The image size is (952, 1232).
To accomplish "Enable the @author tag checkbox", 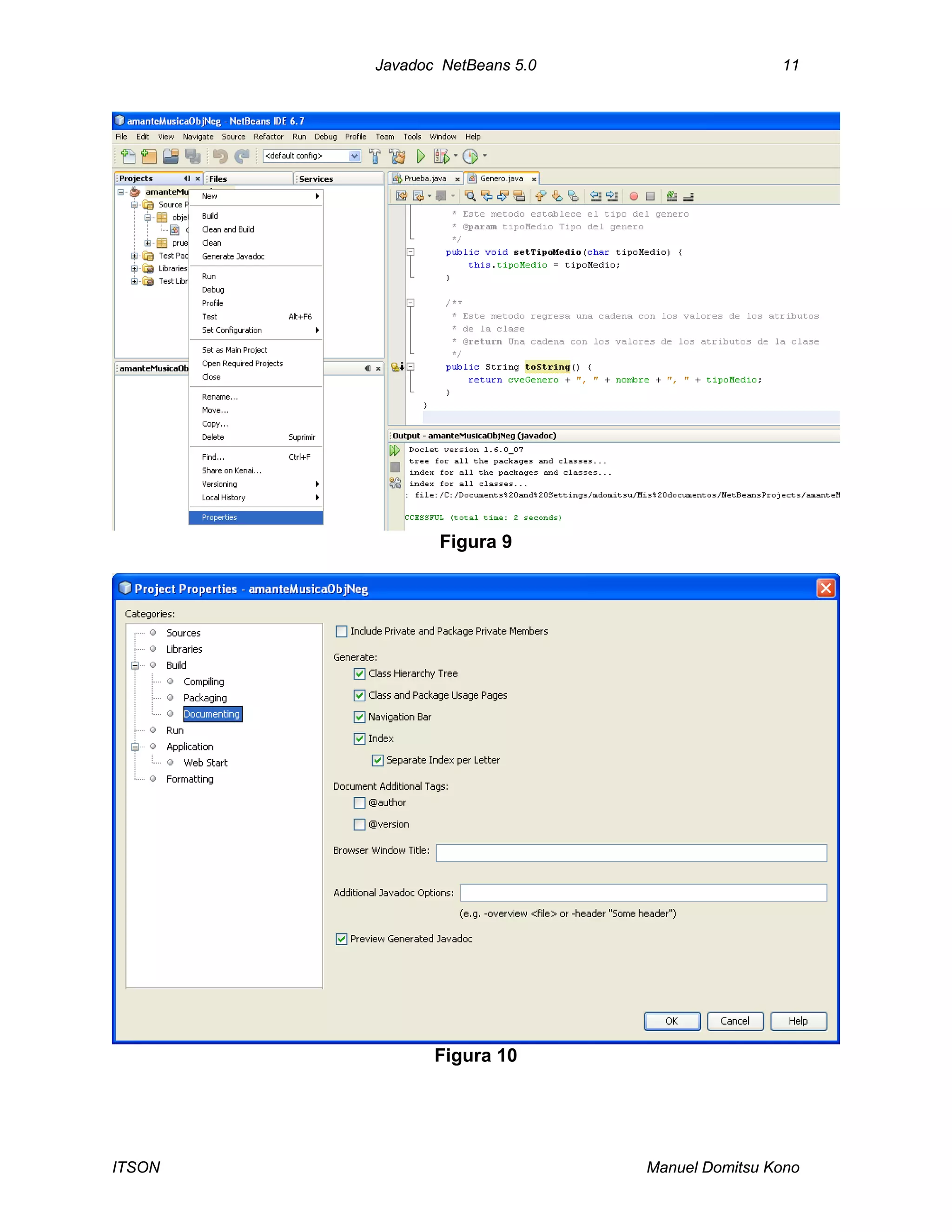I will point(359,803).
